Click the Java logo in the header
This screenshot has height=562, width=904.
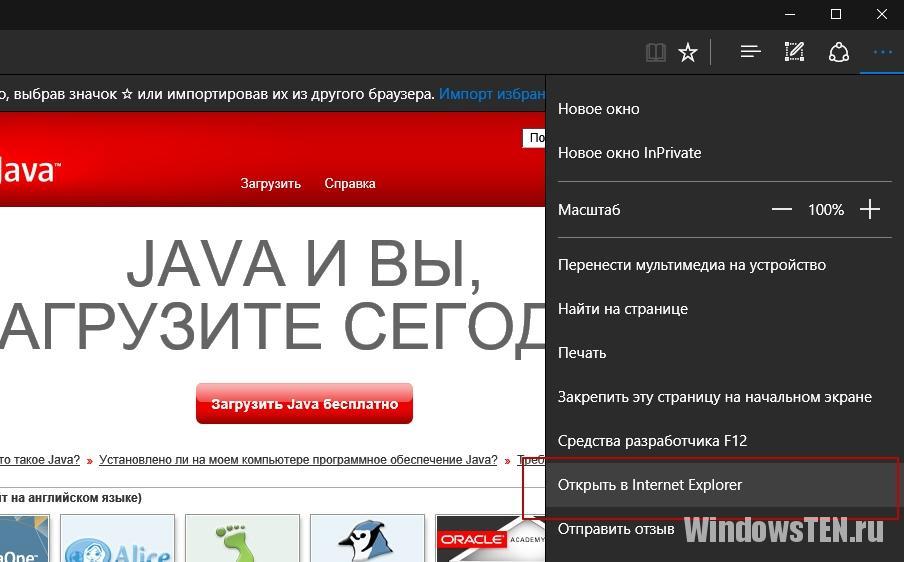point(29,171)
